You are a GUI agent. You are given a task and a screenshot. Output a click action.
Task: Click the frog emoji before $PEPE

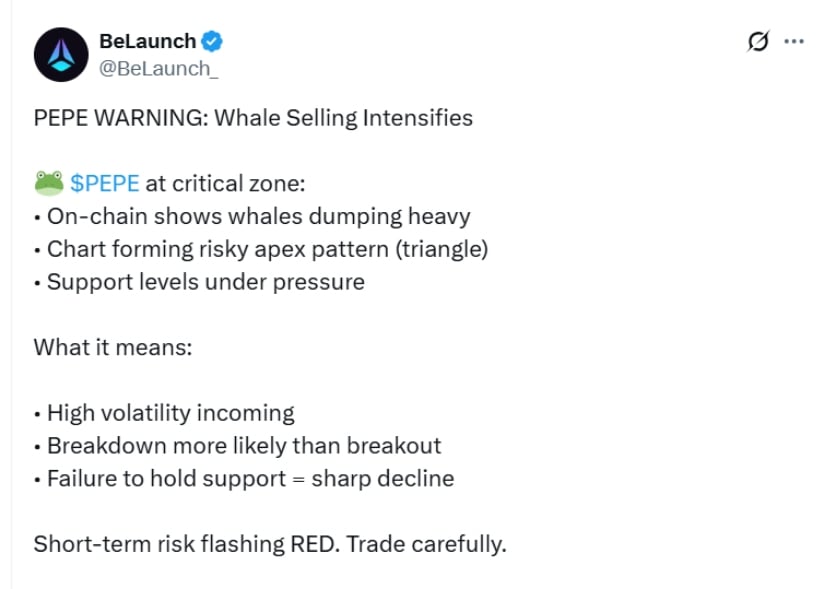click(48, 183)
